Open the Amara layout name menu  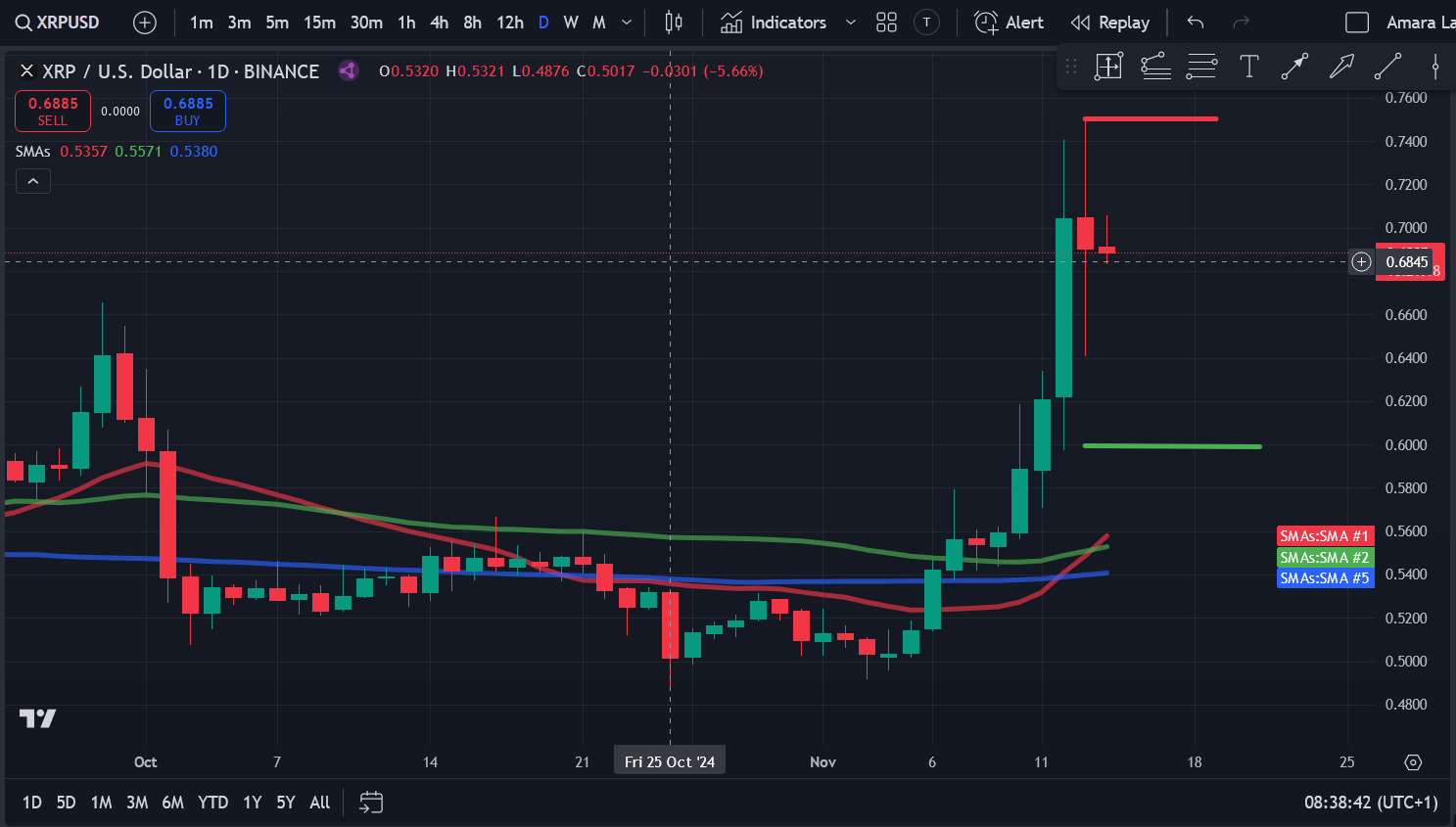(x=1420, y=22)
